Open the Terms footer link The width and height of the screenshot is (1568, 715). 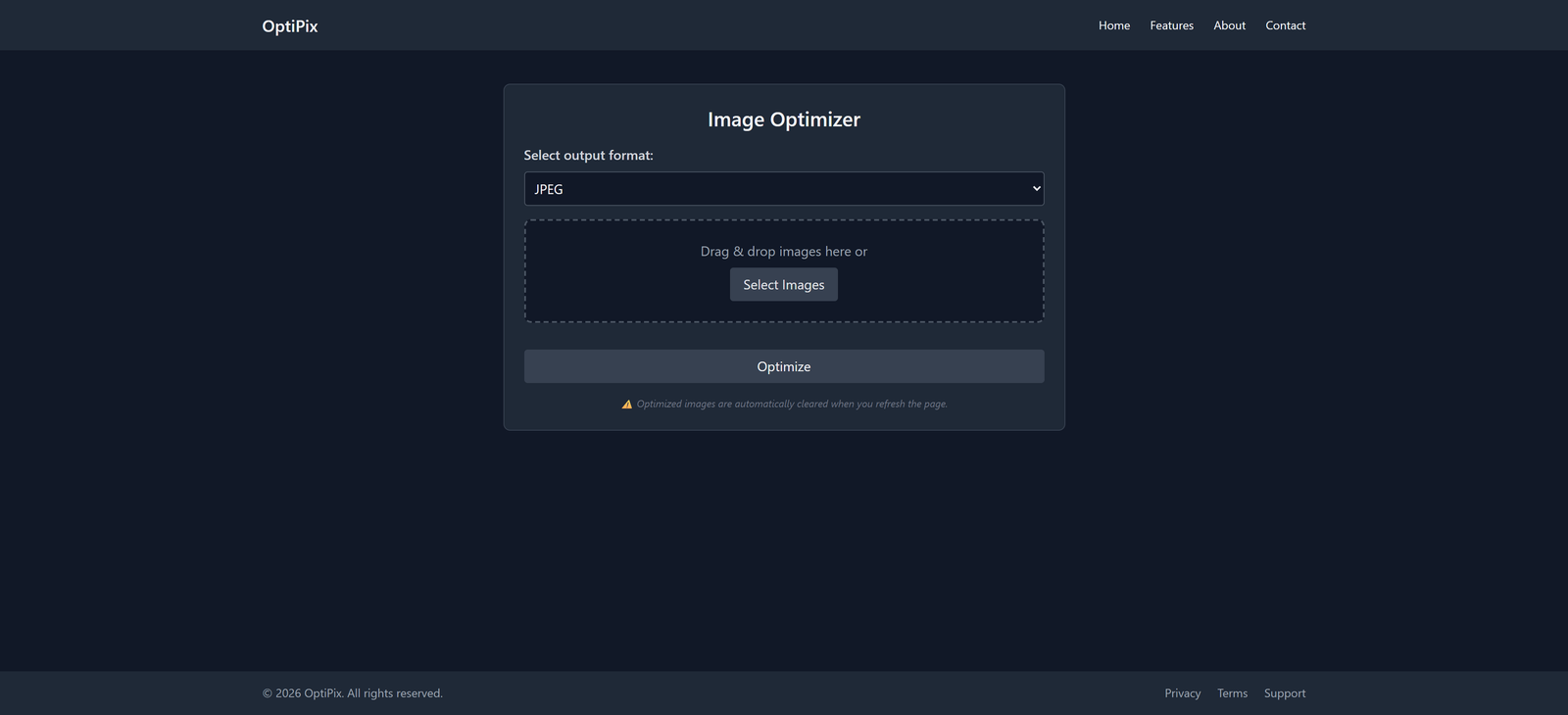tap(1232, 693)
